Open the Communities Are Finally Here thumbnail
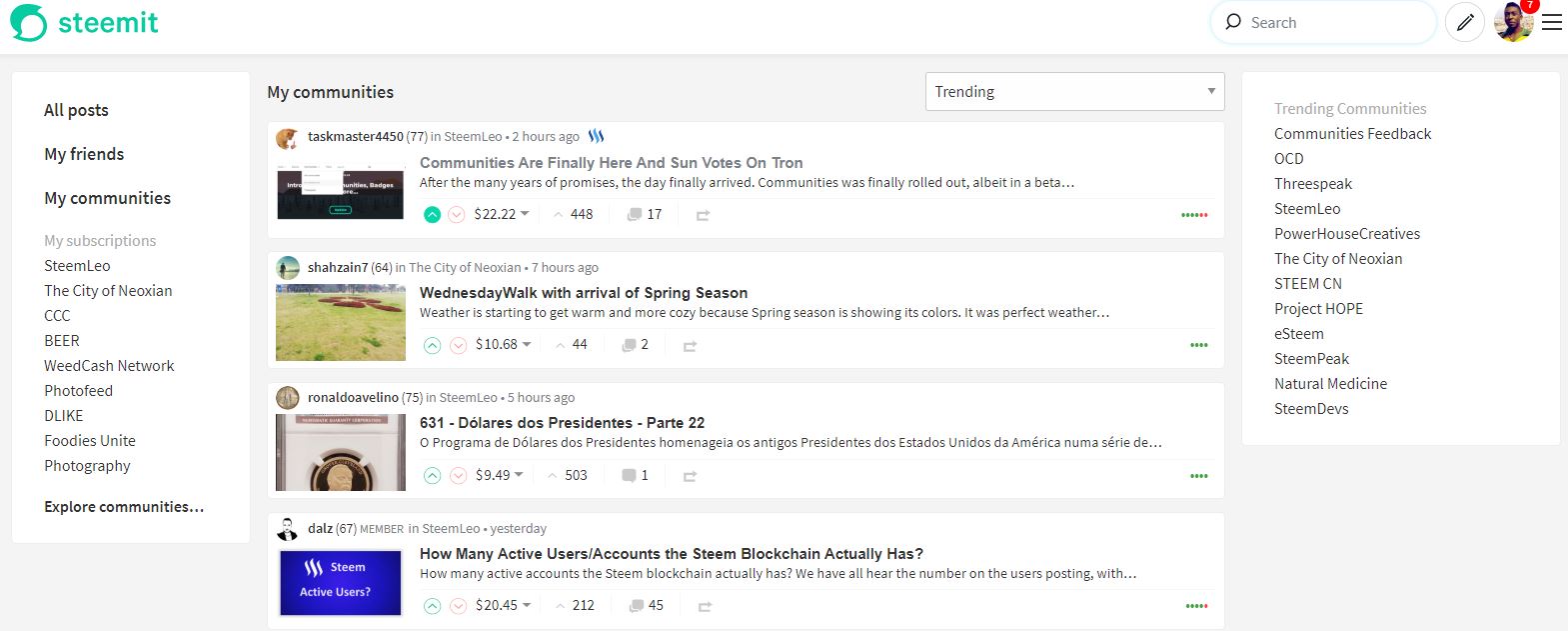 tap(341, 191)
